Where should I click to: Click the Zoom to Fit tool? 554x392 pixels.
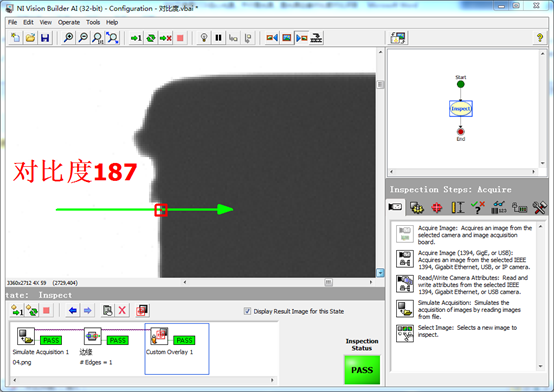[x=112, y=37]
